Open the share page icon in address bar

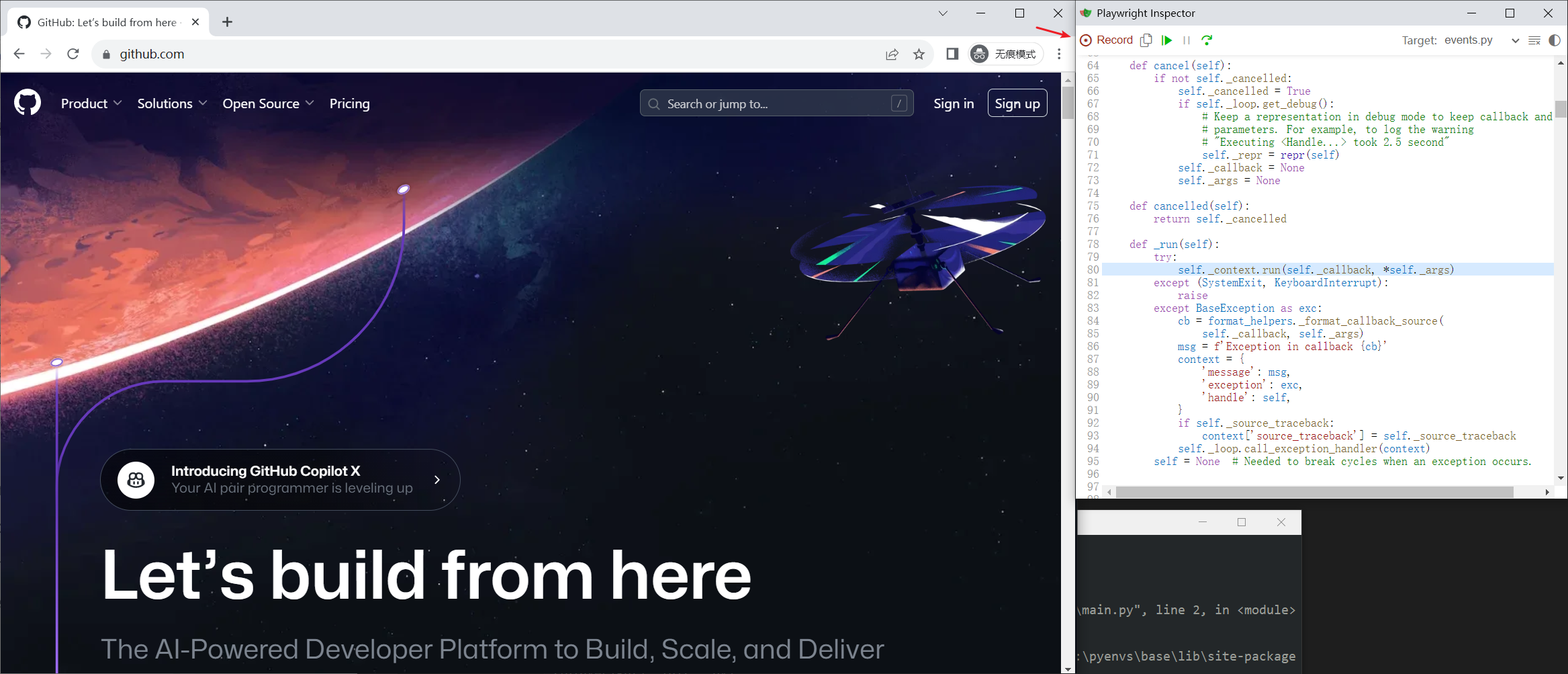[x=892, y=54]
